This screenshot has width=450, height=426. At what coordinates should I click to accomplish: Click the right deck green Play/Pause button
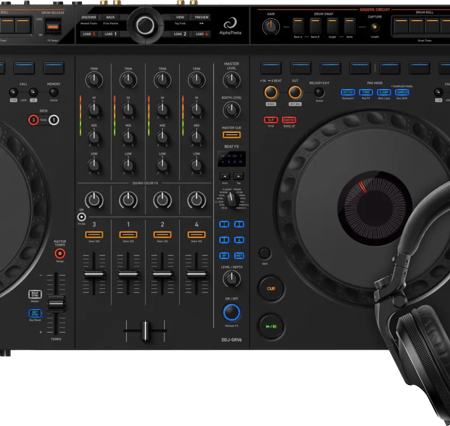pyautogui.click(x=271, y=326)
